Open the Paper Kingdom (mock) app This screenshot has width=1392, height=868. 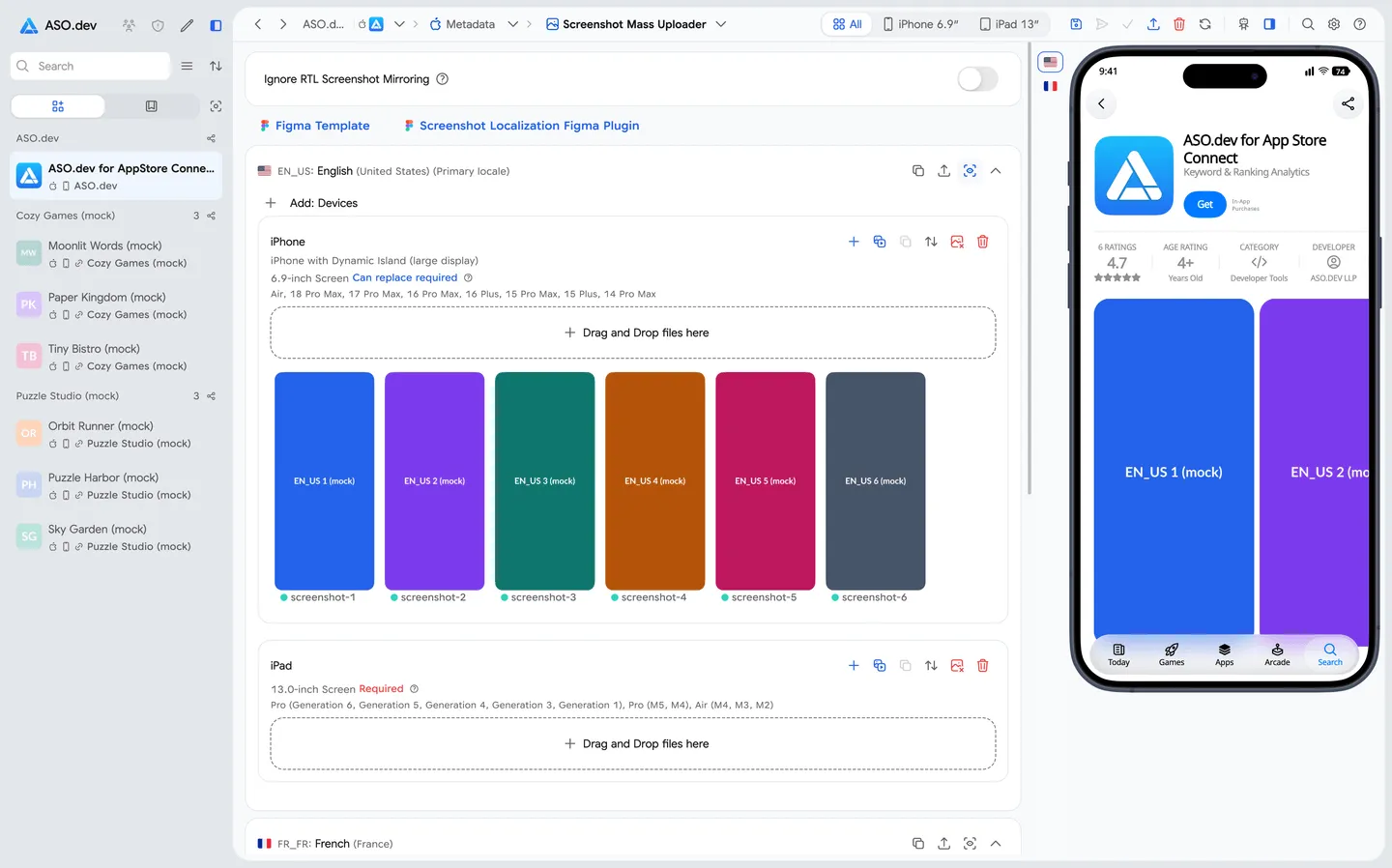[x=116, y=305]
